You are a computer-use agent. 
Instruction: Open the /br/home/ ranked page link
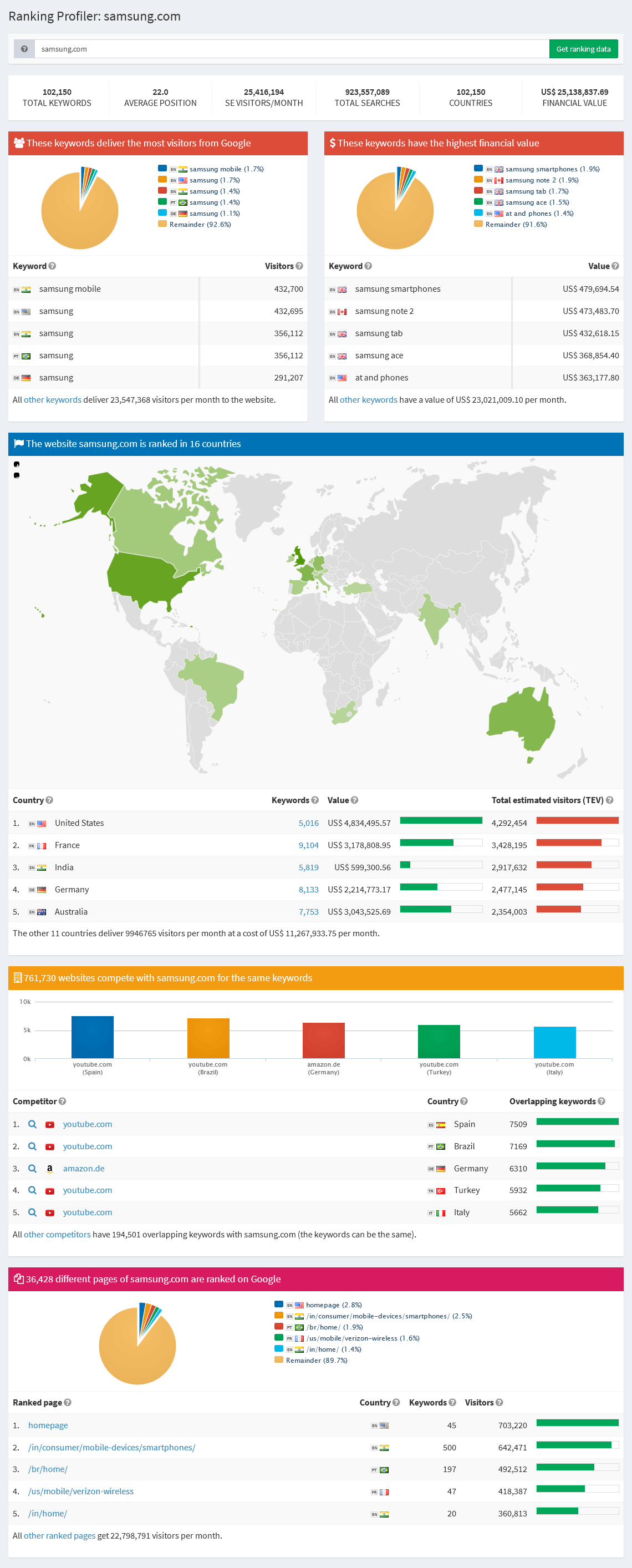click(48, 1469)
